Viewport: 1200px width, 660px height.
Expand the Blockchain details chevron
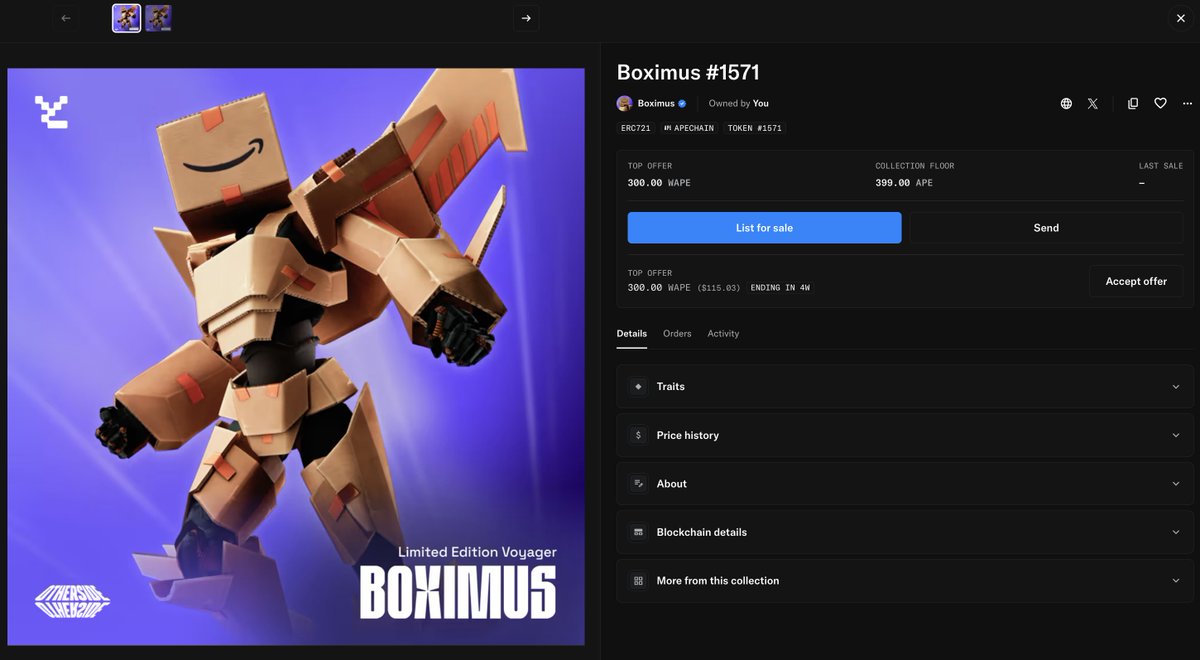1176,532
